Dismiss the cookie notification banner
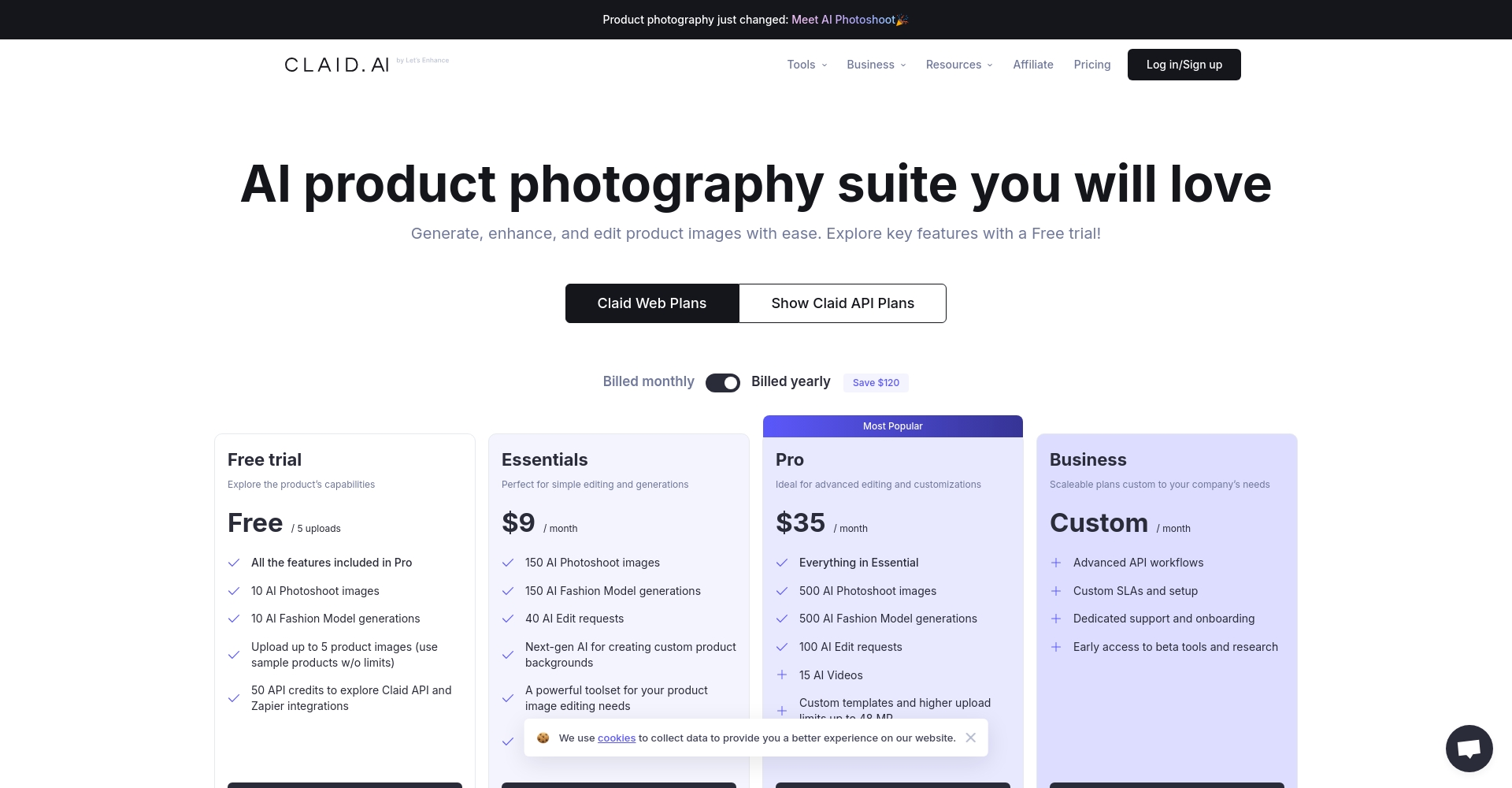This screenshot has width=1512, height=788. point(971,738)
